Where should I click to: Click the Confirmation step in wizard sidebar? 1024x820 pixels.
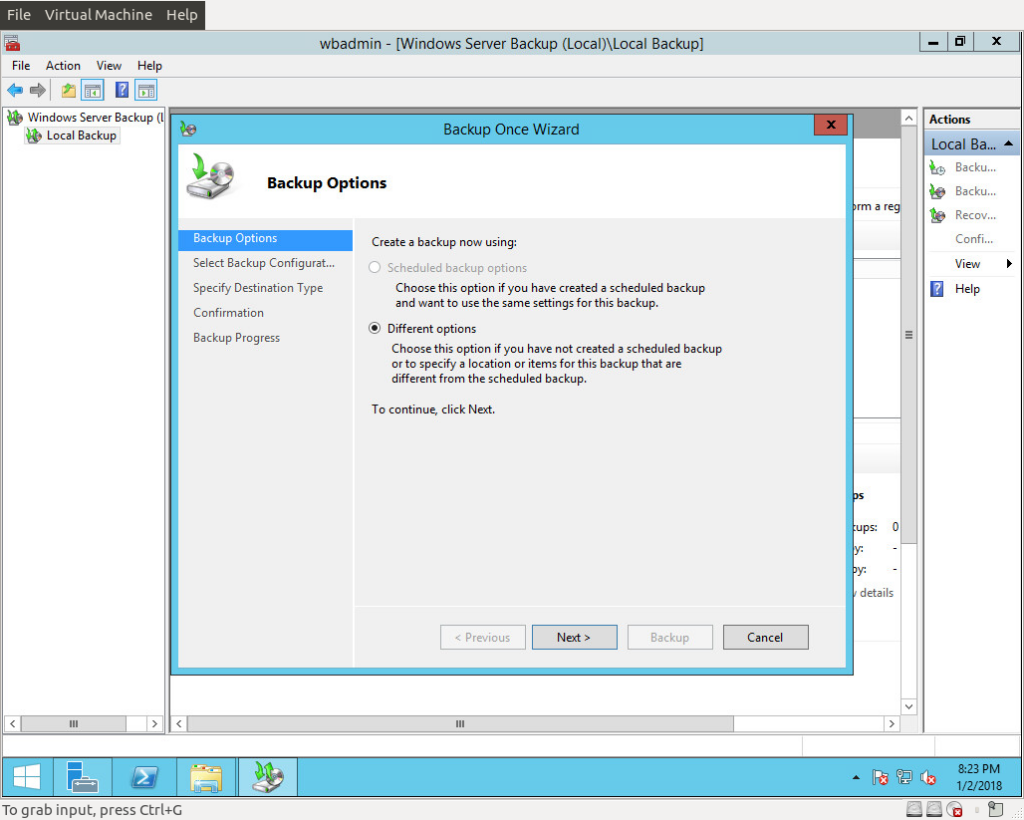pos(229,313)
